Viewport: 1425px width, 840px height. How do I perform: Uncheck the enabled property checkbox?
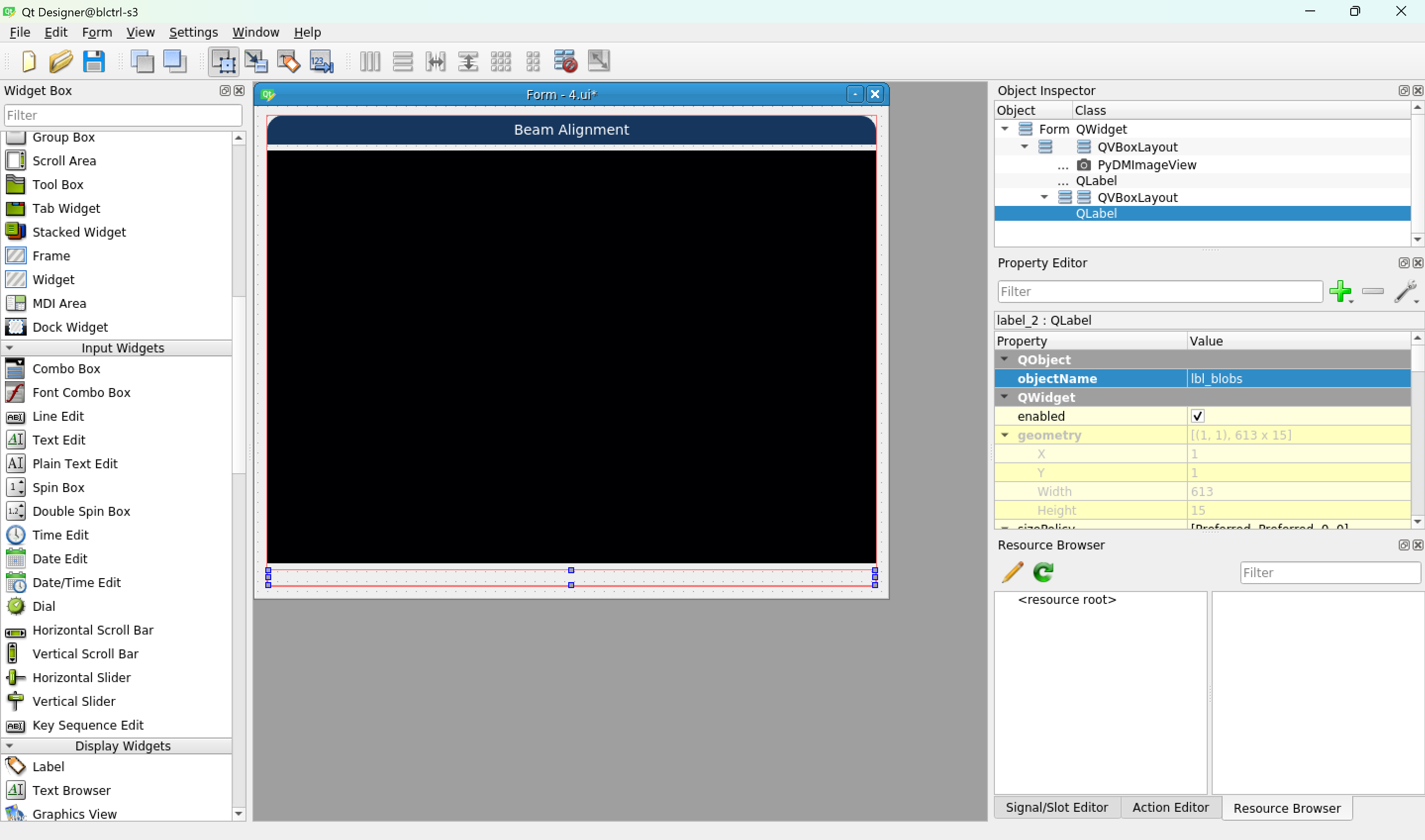1197,417
